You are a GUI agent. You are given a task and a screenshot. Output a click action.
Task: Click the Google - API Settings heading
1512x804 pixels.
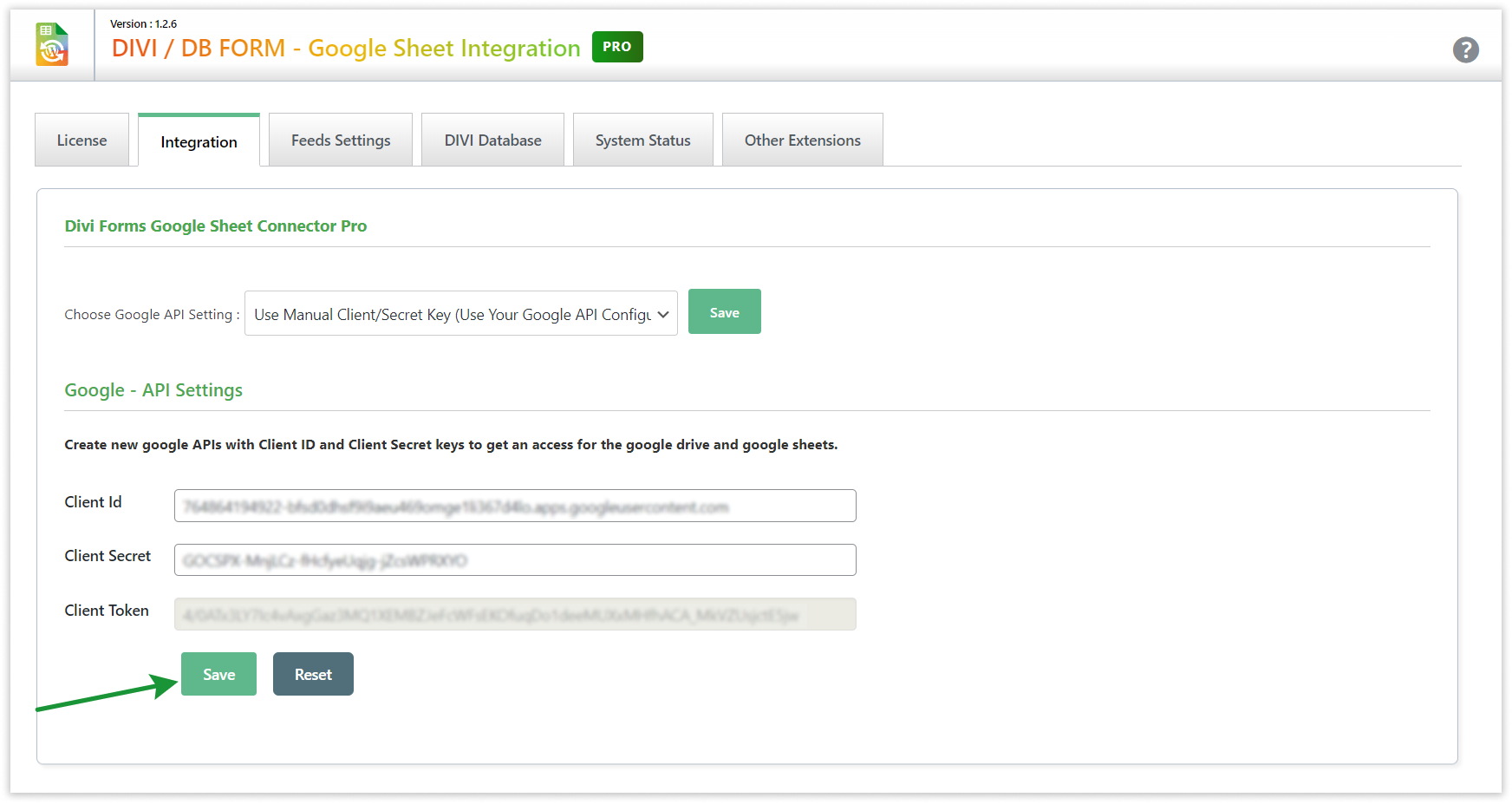(x=153, y=390)
